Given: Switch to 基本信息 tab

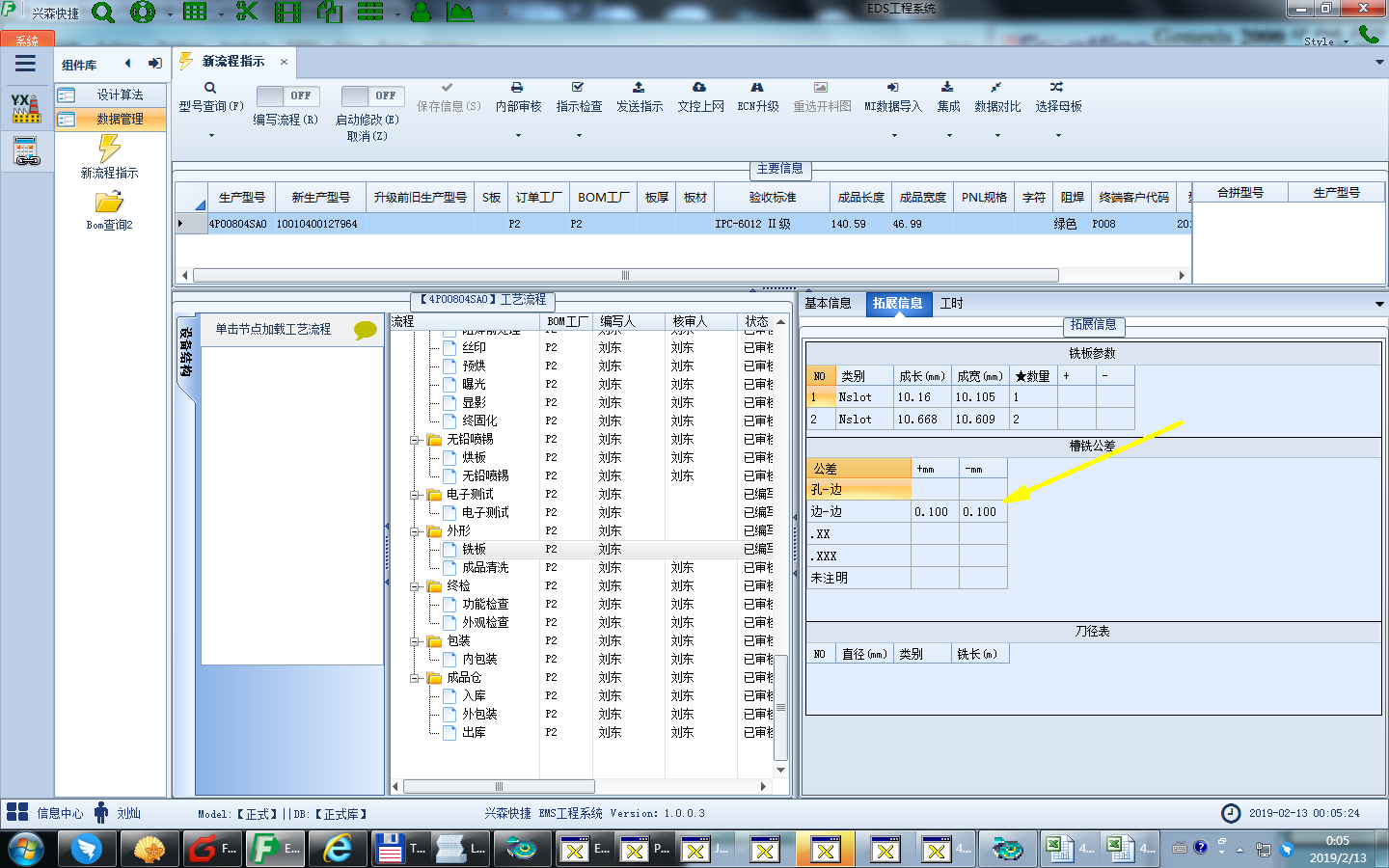Looking at the screenshot, I should coord(828,303).
